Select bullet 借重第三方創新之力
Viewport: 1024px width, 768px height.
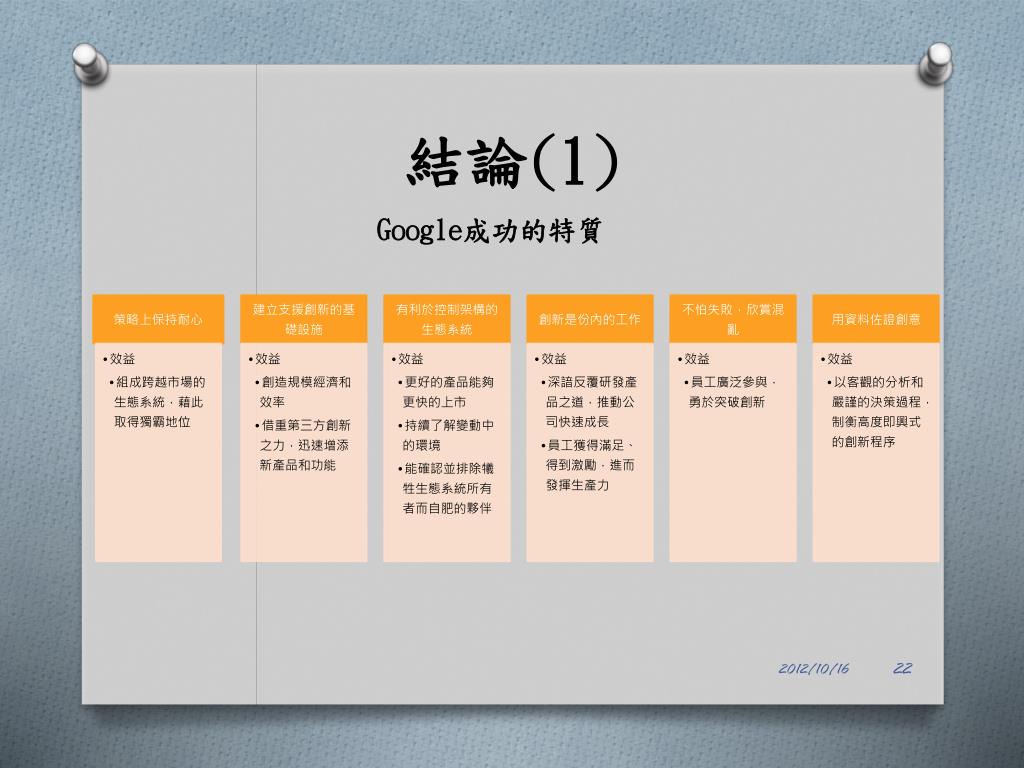coord(302,445)
